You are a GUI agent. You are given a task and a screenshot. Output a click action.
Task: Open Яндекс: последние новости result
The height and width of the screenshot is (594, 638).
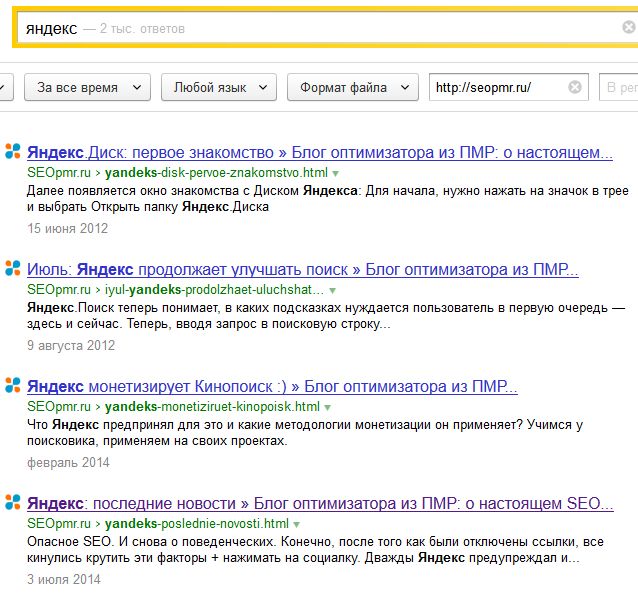click(320, 503)
